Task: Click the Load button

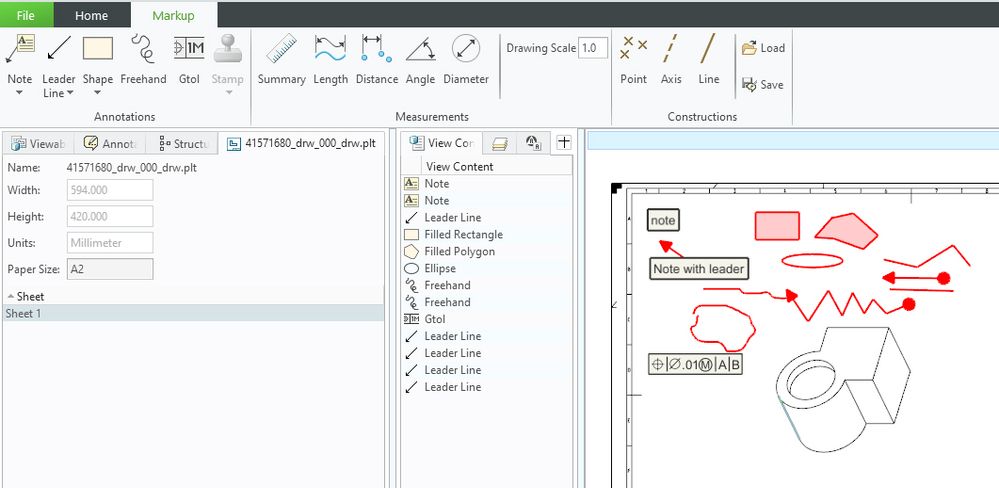Action: pos(763,48)
